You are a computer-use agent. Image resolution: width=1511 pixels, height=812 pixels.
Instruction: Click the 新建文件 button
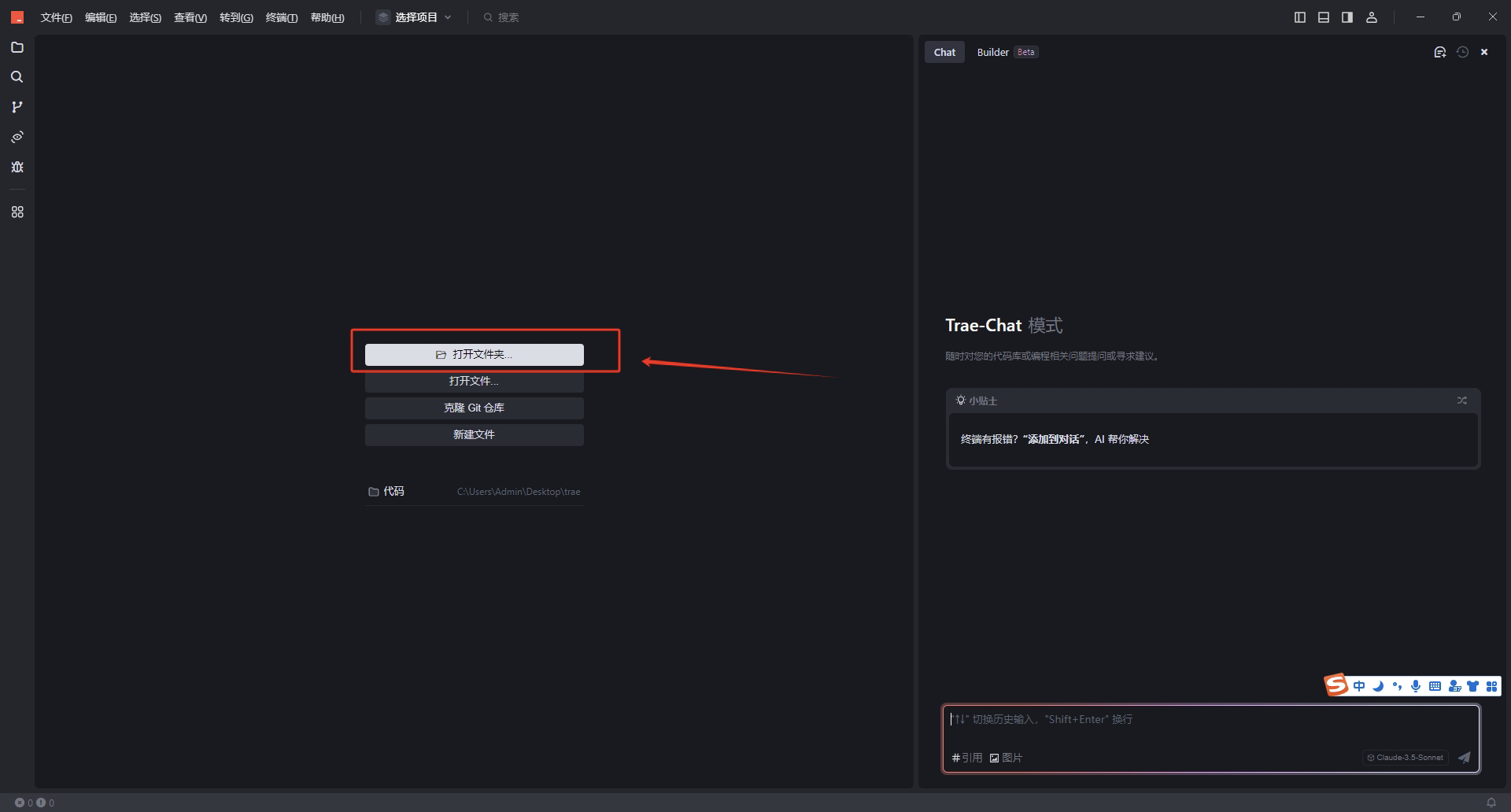point(475,435)
